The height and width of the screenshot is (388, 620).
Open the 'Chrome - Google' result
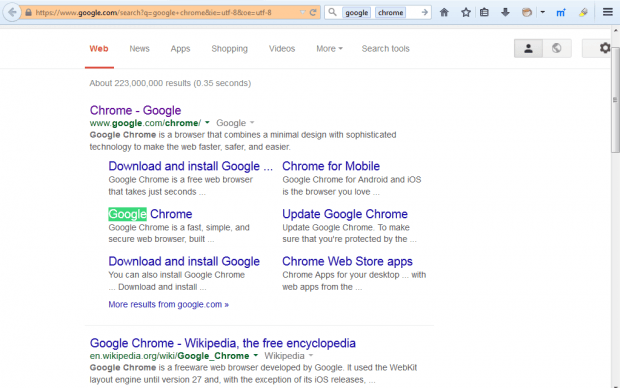[135, 110]
